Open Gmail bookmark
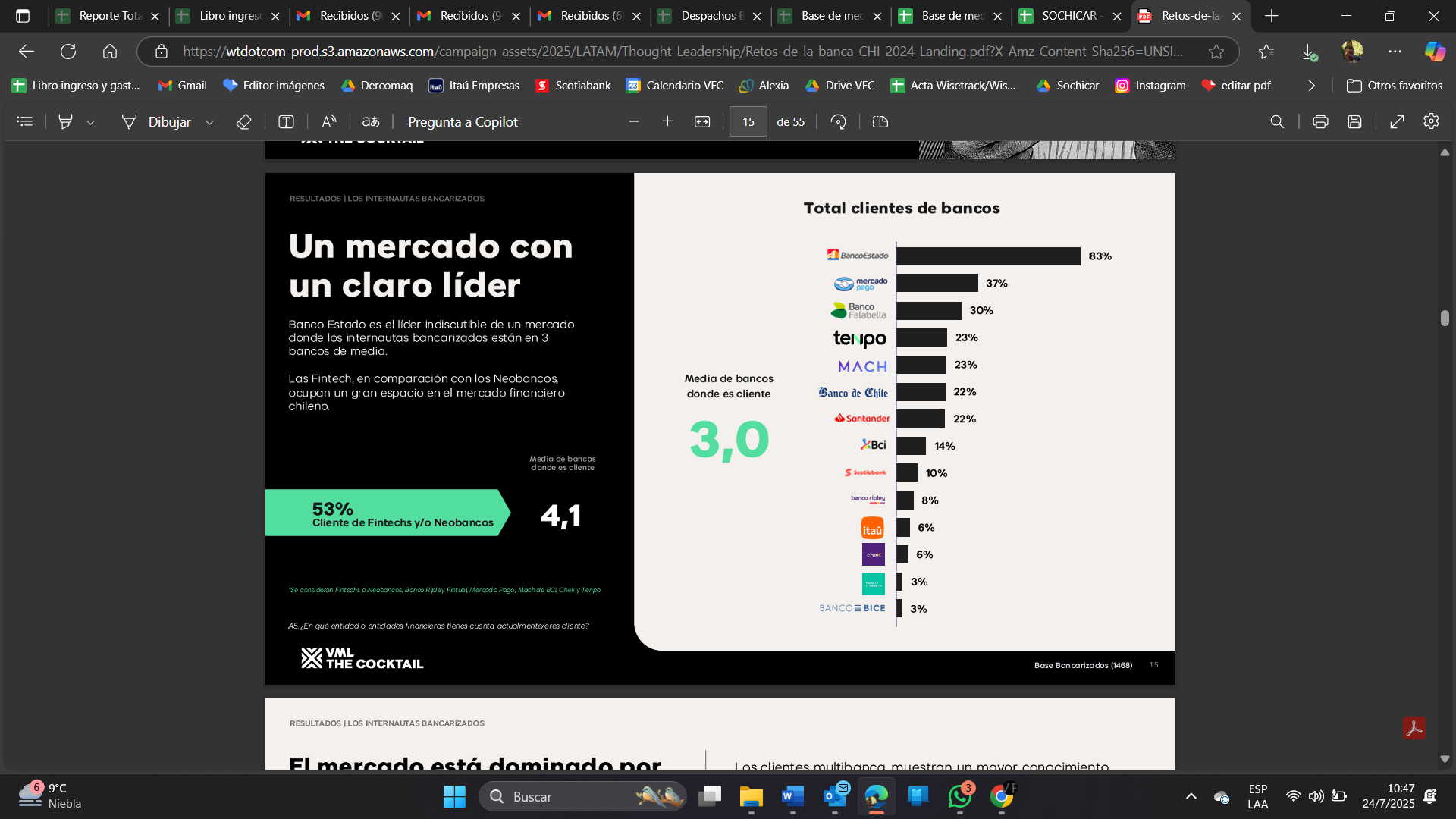The height and width of the screenshot is (819, 1456). click(182, 86)
